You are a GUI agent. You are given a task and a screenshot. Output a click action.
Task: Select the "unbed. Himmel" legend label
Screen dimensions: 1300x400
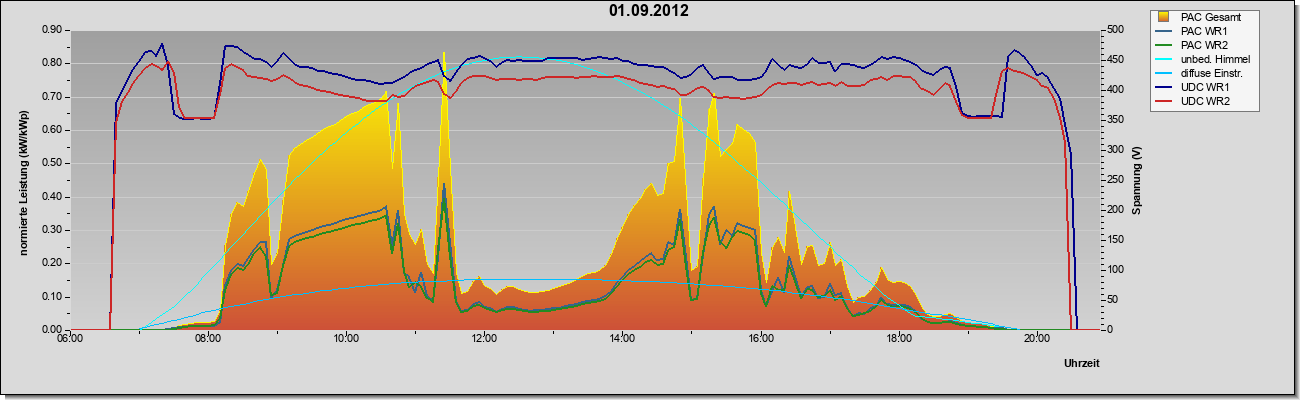1215,59
